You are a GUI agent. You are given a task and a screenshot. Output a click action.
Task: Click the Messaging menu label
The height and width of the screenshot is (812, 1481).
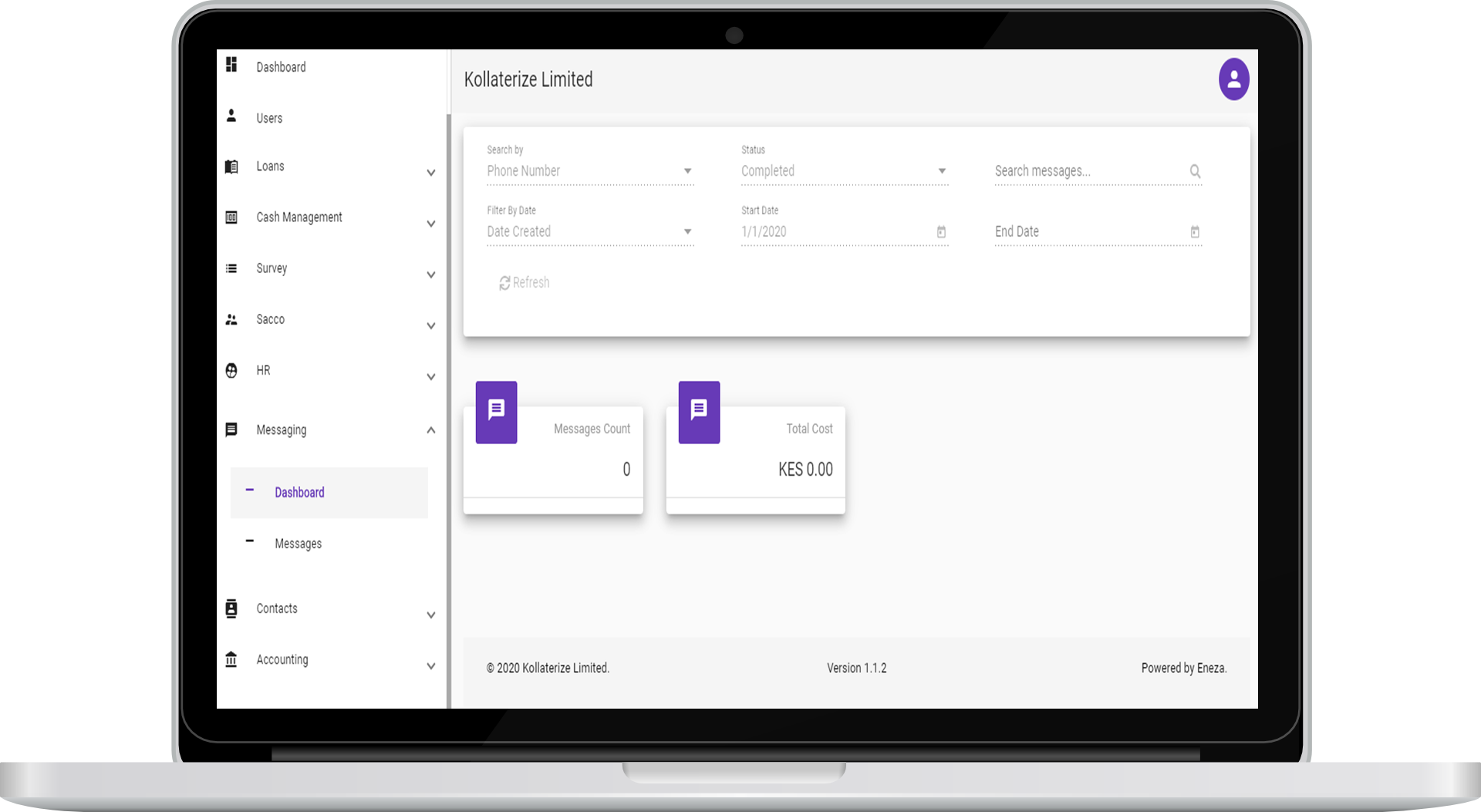[x=281, y=430]
